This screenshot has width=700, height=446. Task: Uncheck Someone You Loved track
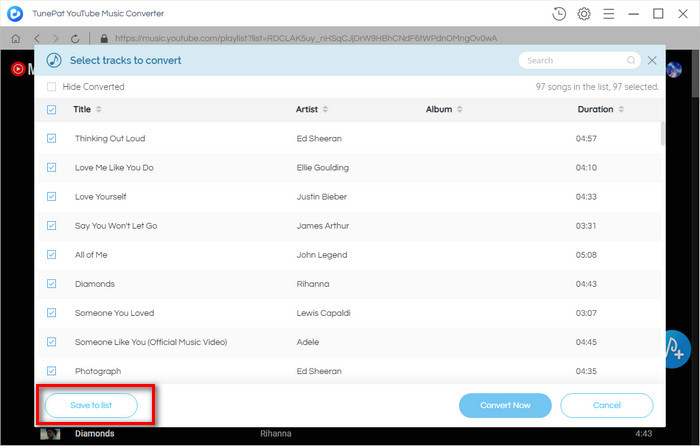[51, 313]
